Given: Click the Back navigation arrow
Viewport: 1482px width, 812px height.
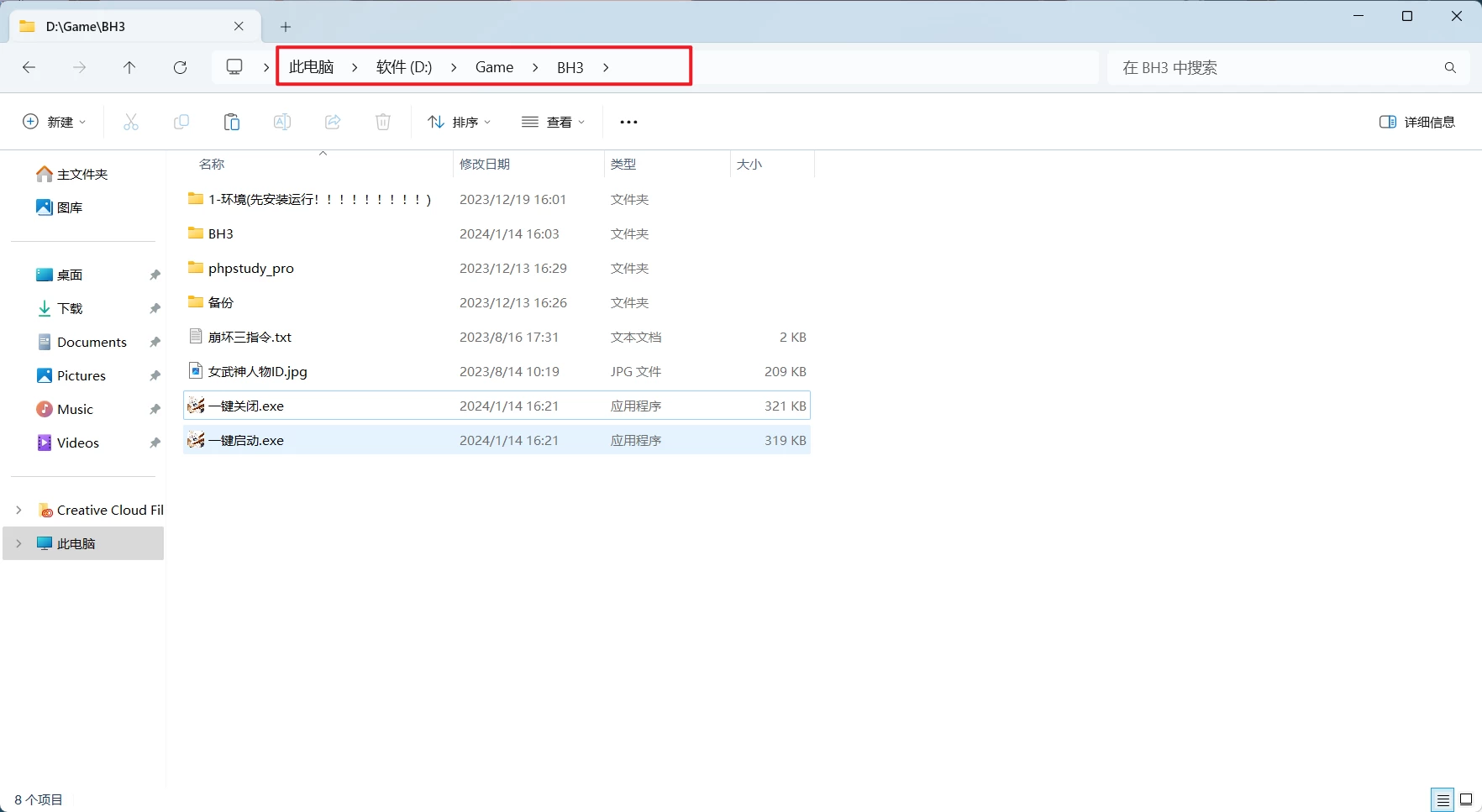Looking at the screenshot, I should pyautogui.click(x=29, y=67).
